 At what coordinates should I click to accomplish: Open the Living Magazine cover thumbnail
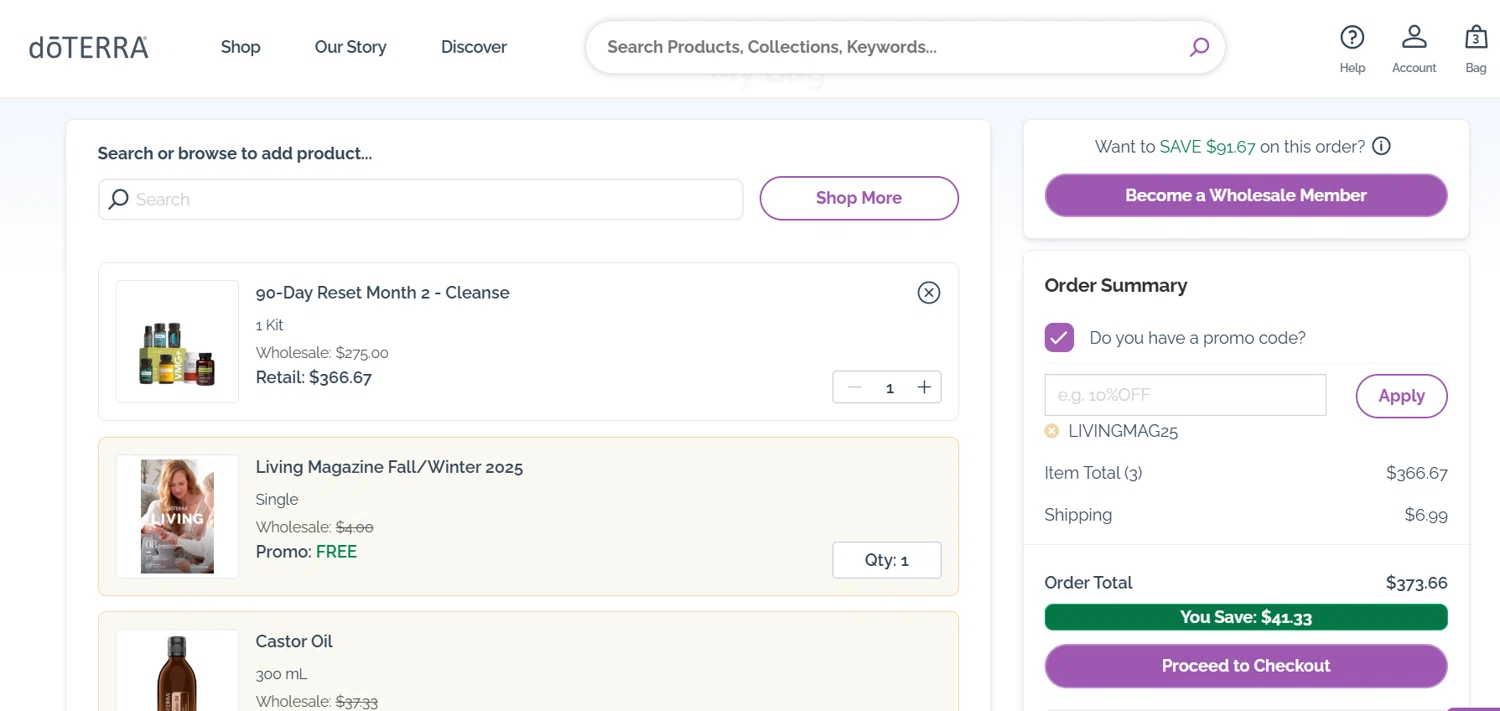tap(177, 516)
